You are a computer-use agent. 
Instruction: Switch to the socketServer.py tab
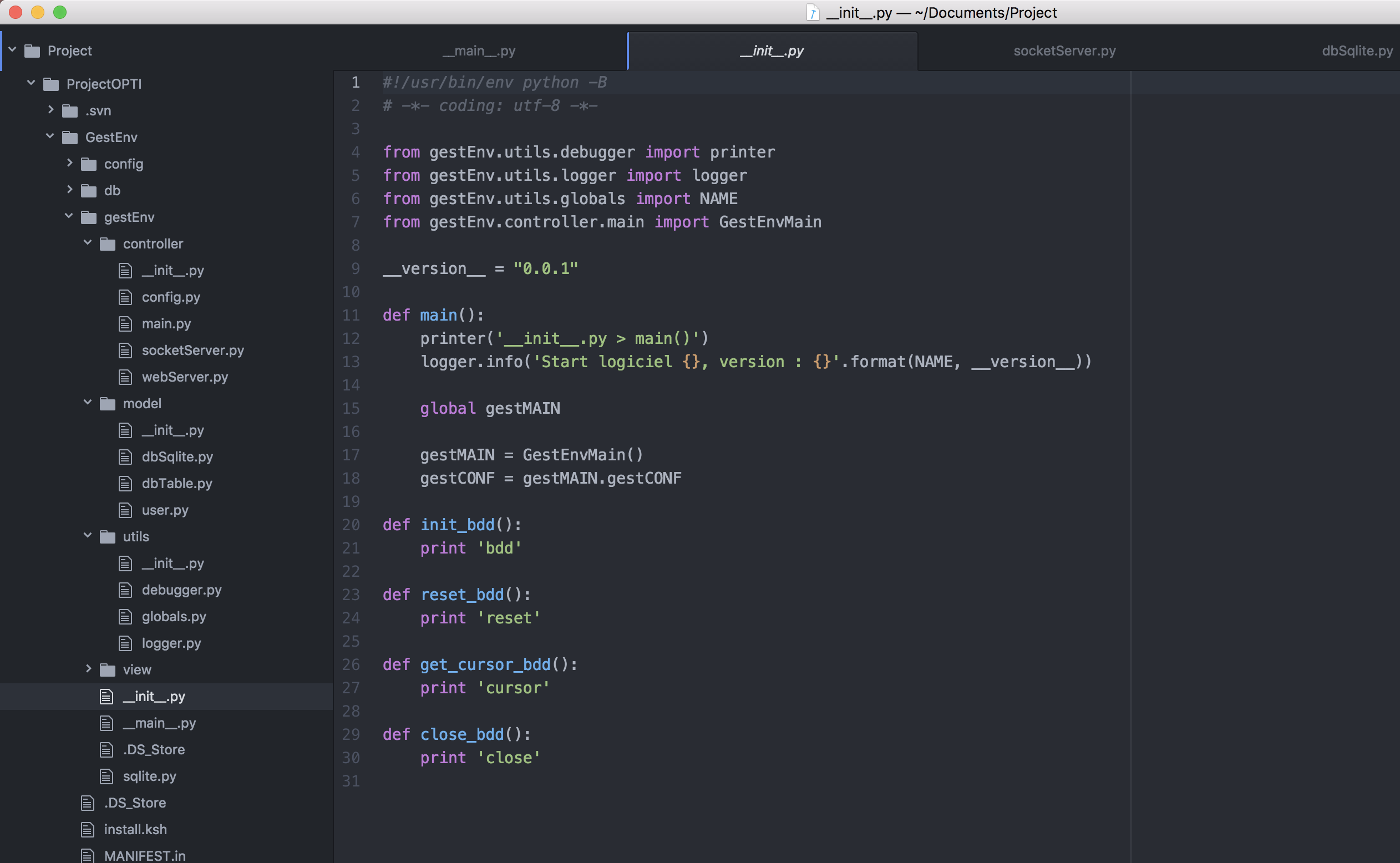click(x=1064, y=51)
